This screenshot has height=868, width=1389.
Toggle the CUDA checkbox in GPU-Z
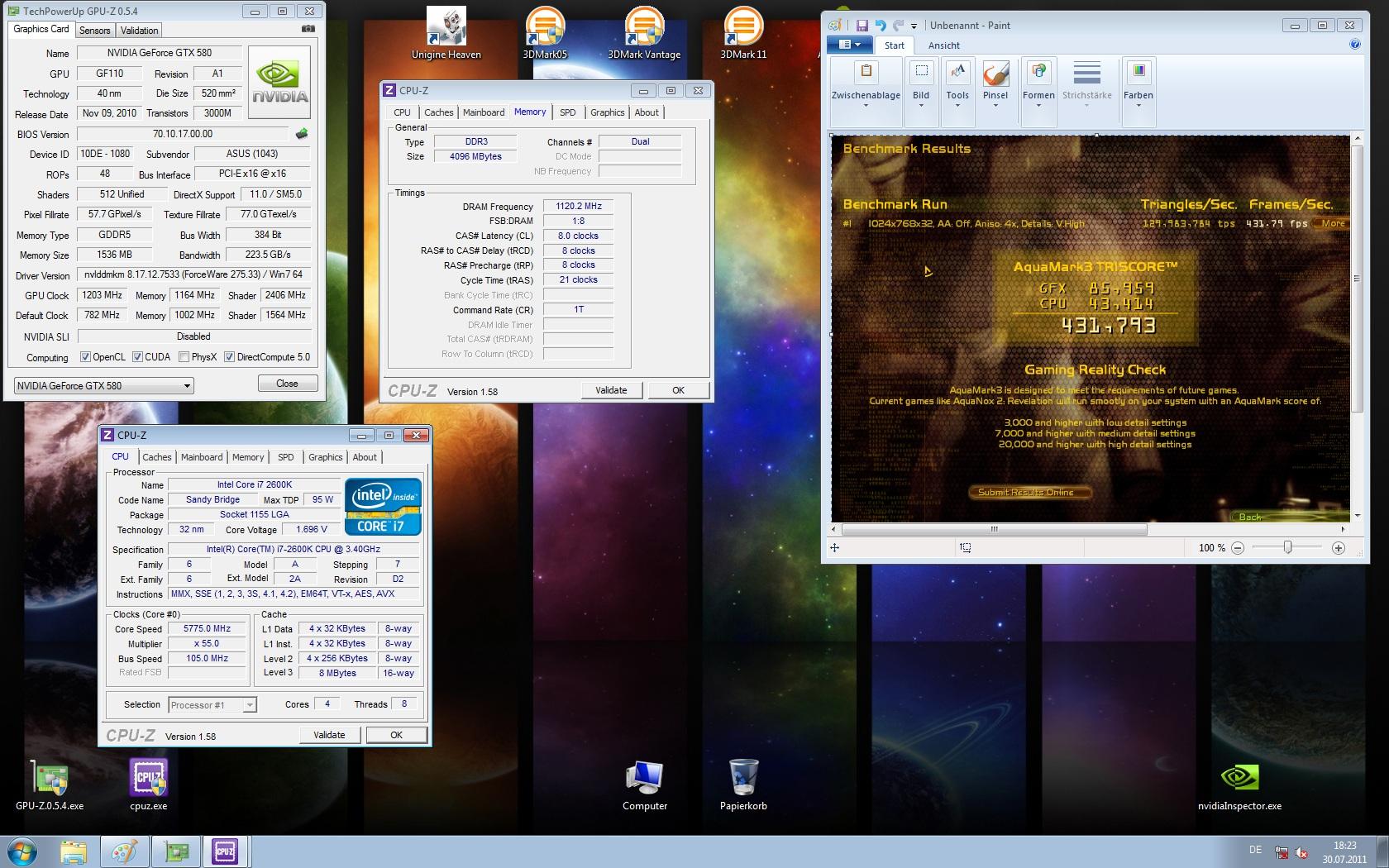(137, 357)
